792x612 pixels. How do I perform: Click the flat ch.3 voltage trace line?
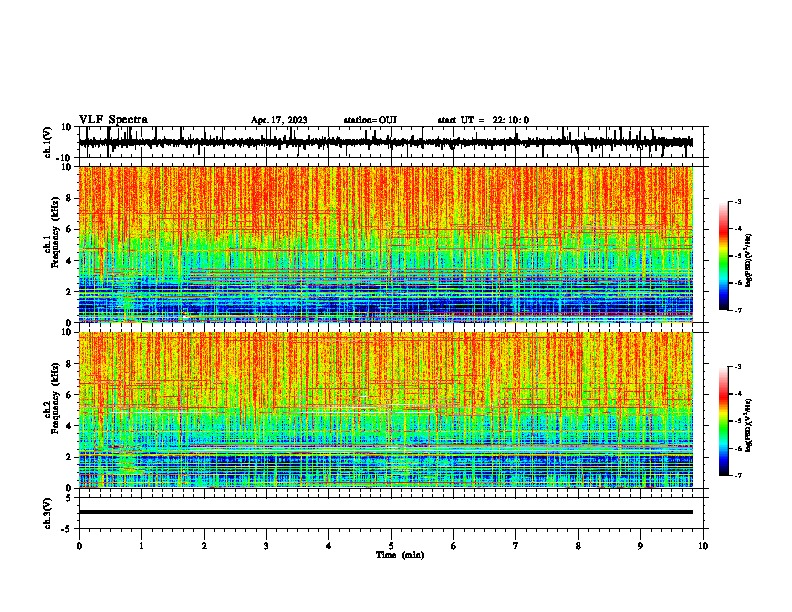pos(385,512)
